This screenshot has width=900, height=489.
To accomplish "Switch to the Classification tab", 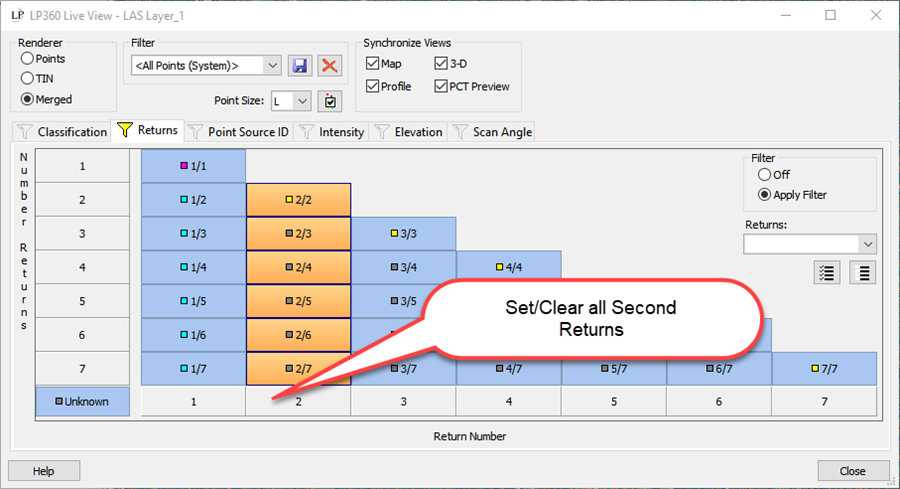I will pyautogui.click(x=61, y=132).
